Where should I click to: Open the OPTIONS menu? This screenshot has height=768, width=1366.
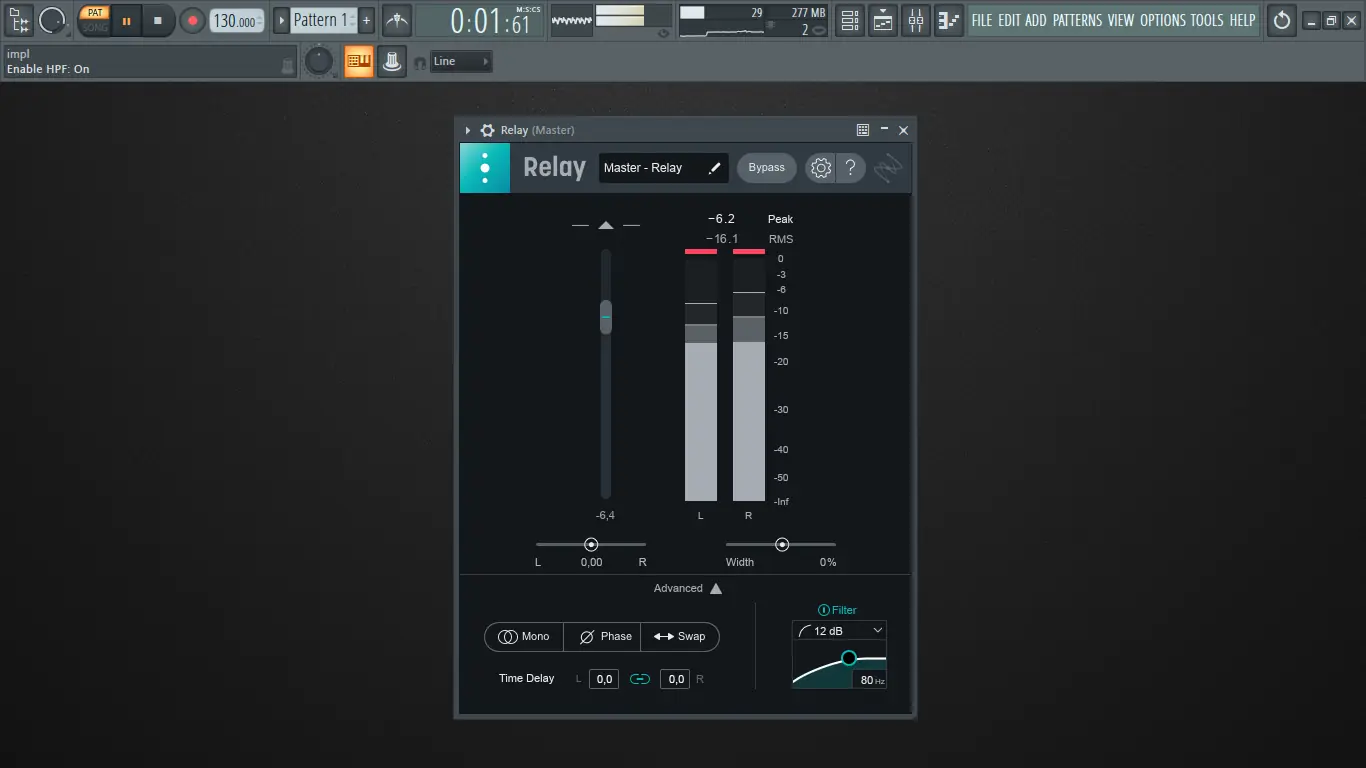pyautogui.click(x=1163, y=20)
